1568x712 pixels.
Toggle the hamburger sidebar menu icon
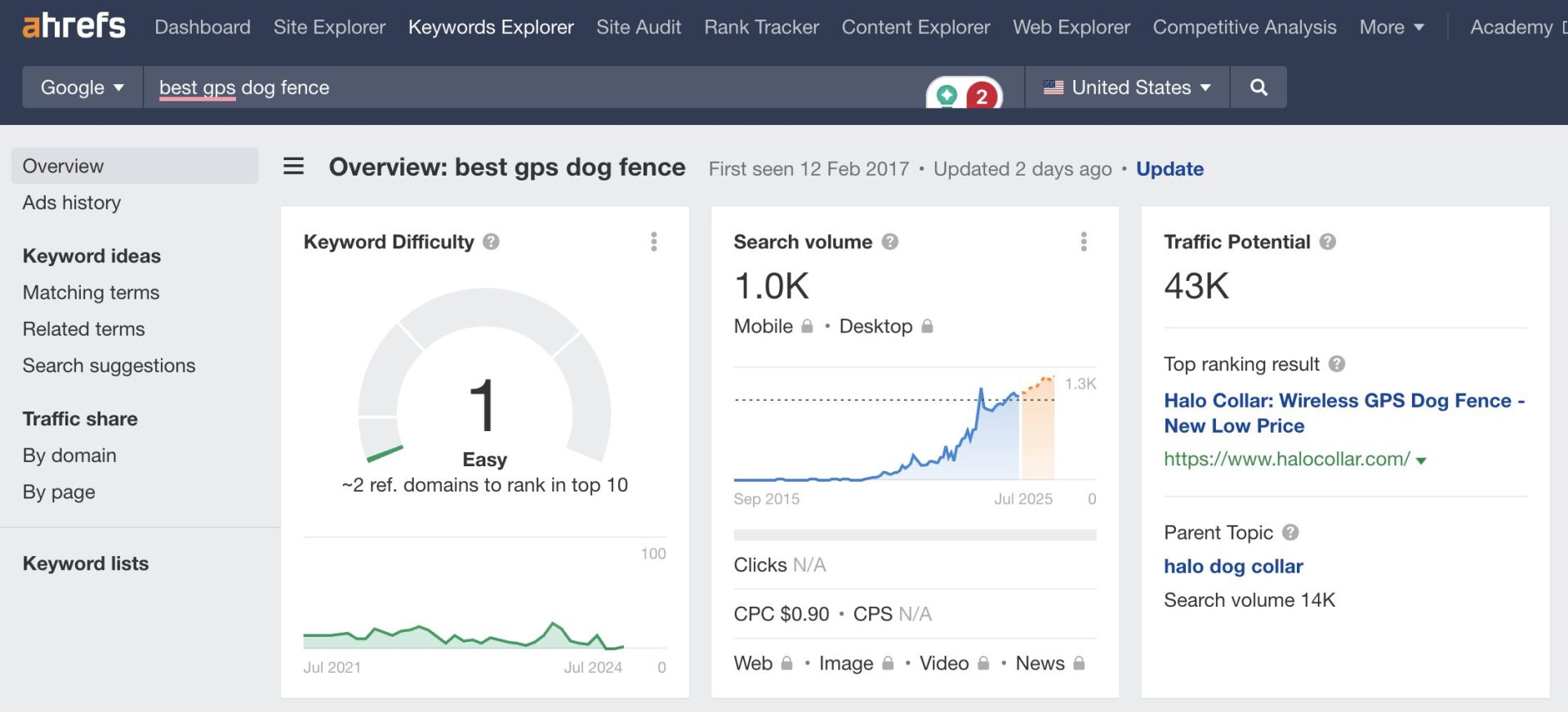point(293,167)
